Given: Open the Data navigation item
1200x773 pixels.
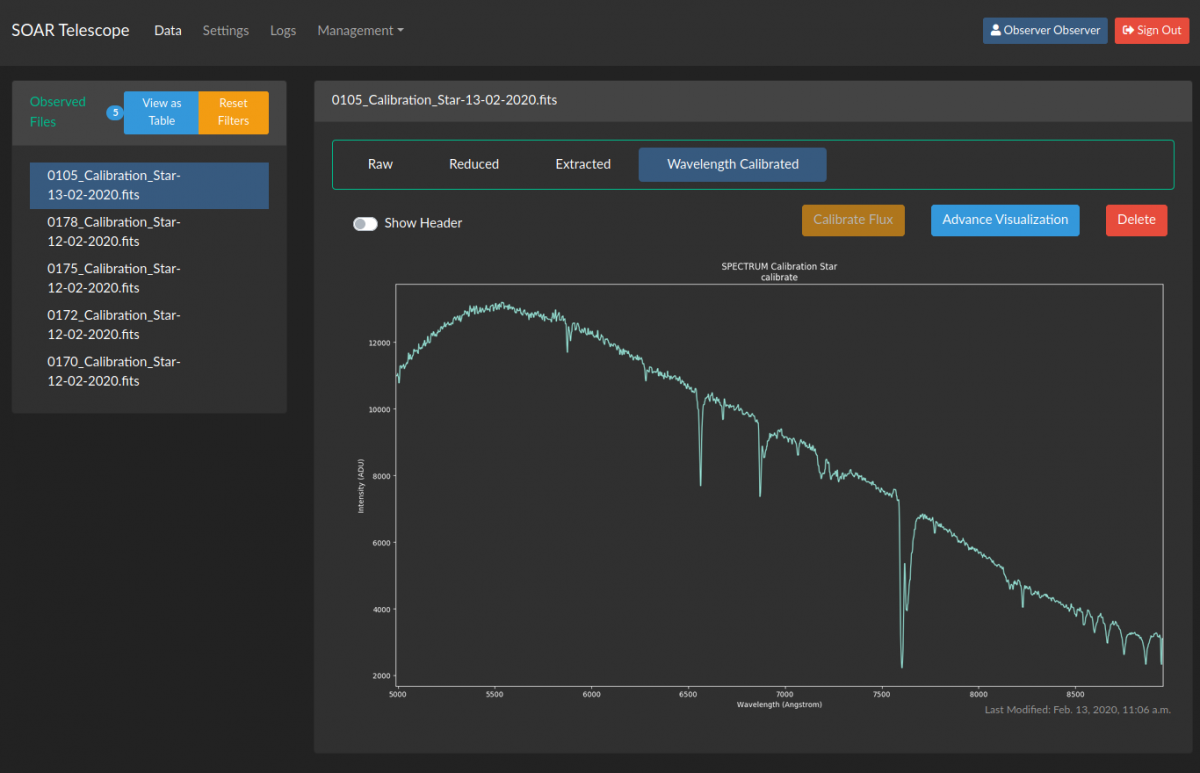Looking at the screenshot, I should [168, 31].
